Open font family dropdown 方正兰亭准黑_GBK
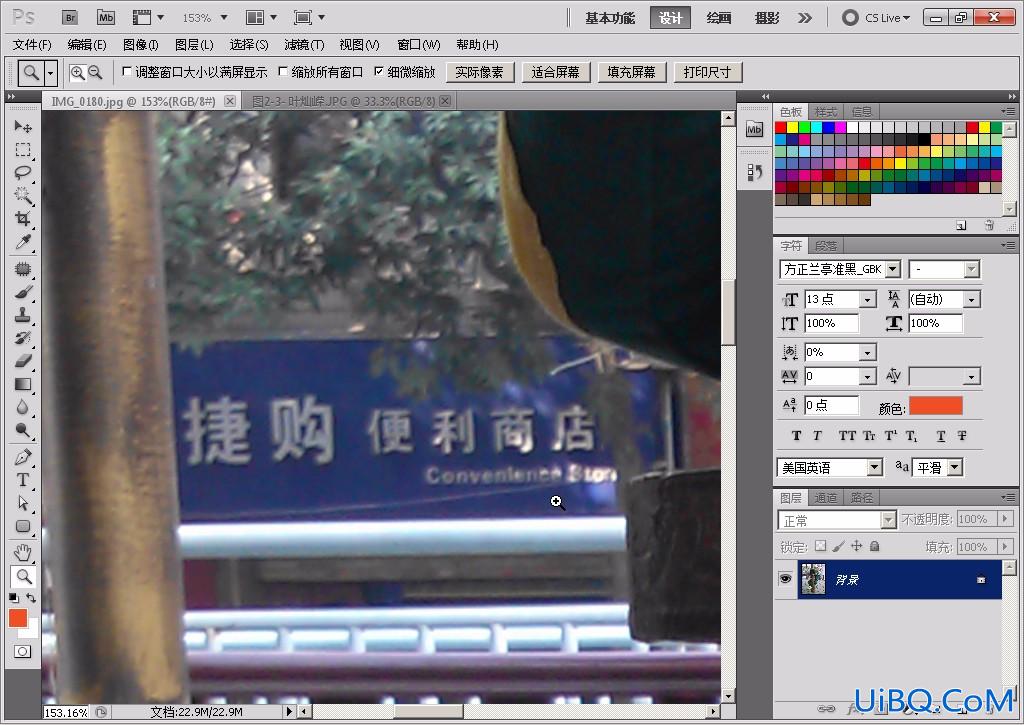 893,269
